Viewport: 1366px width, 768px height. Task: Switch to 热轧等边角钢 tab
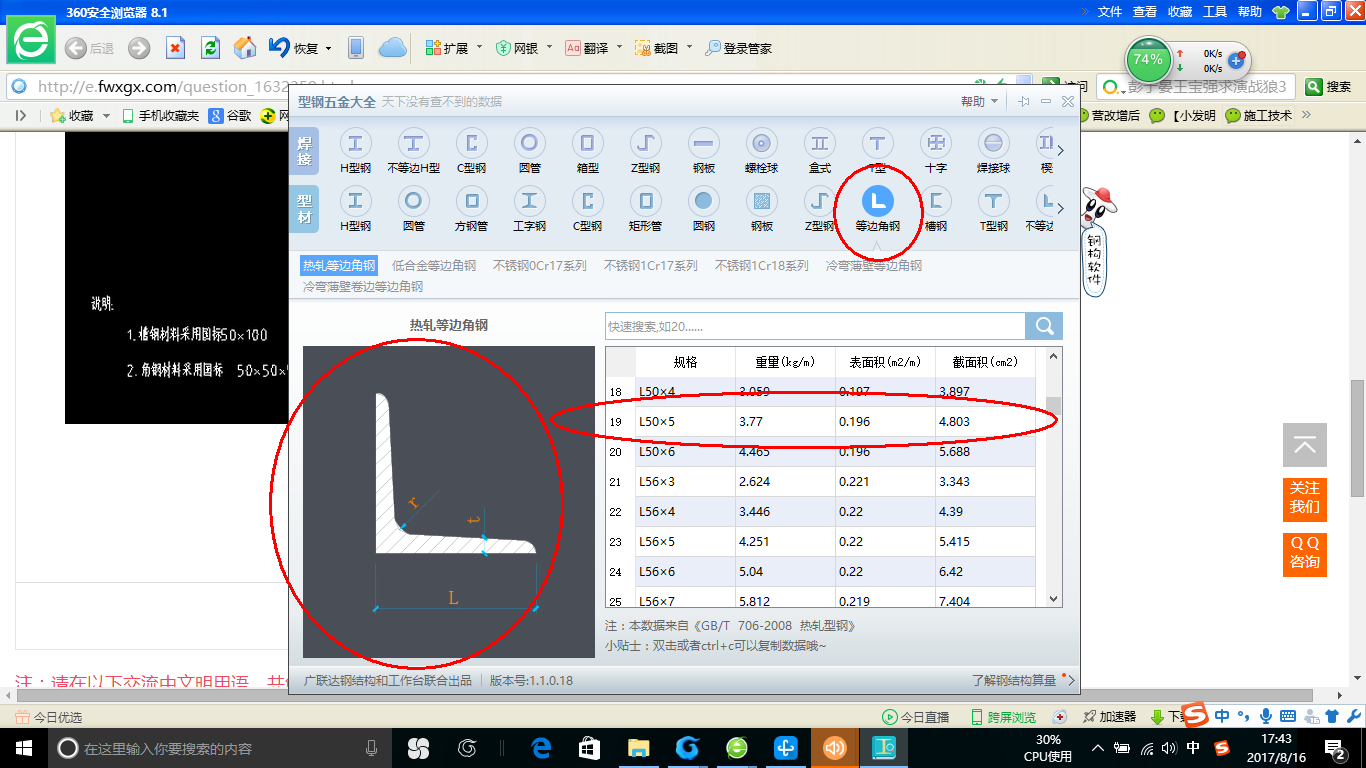point(339,265)
